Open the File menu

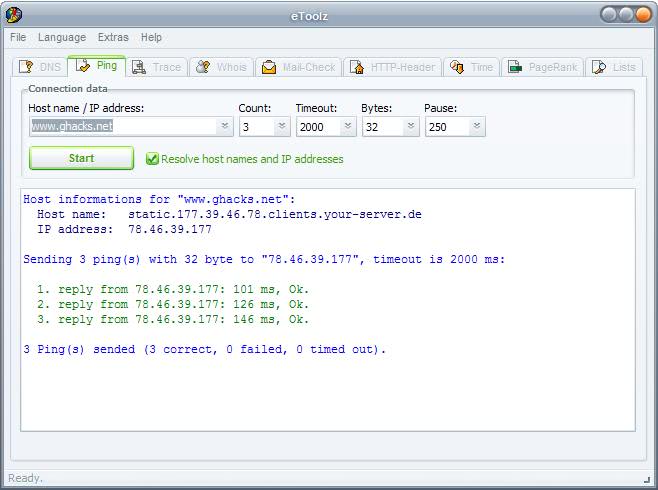pyautogui.click(x=18, y=37)
